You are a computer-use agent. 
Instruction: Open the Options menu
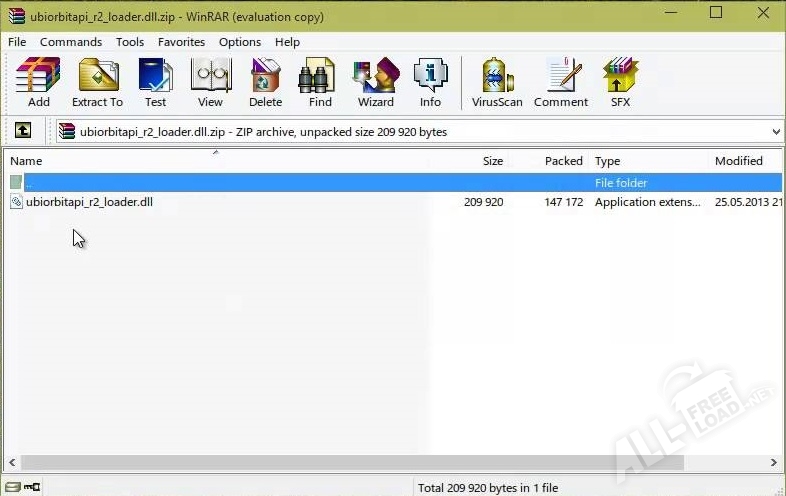[240, 42]
